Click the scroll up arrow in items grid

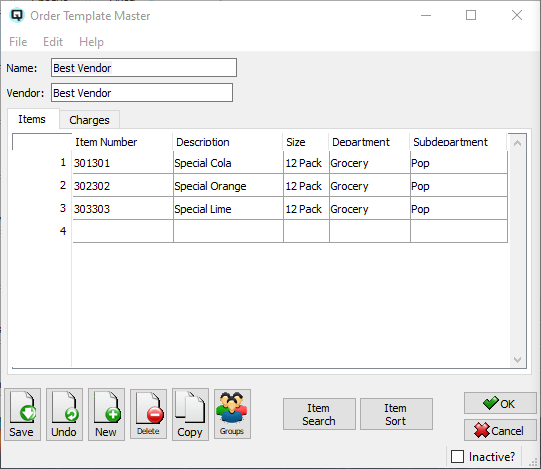(517, 143)
